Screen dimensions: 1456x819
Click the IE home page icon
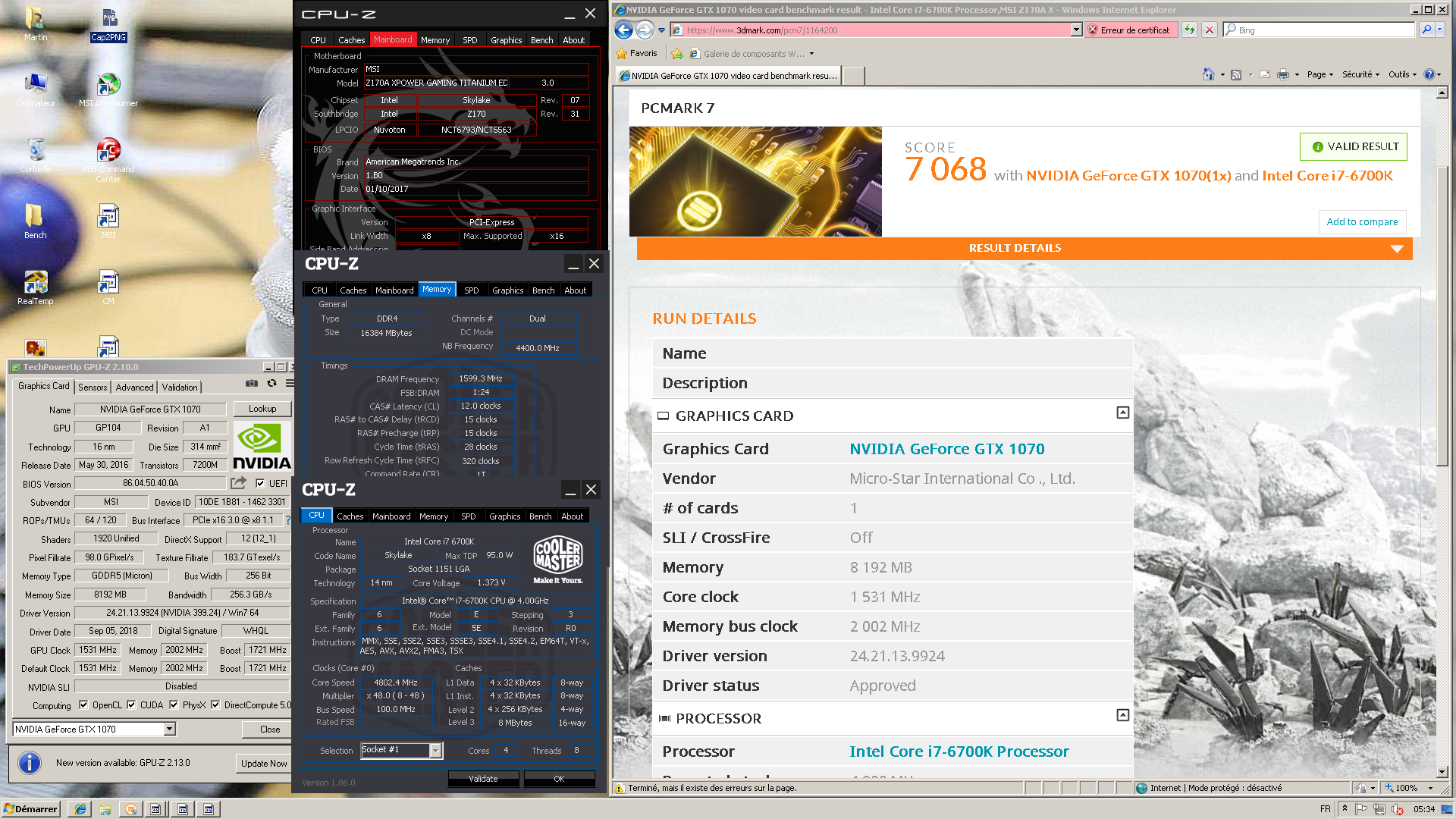[1208, 74]
